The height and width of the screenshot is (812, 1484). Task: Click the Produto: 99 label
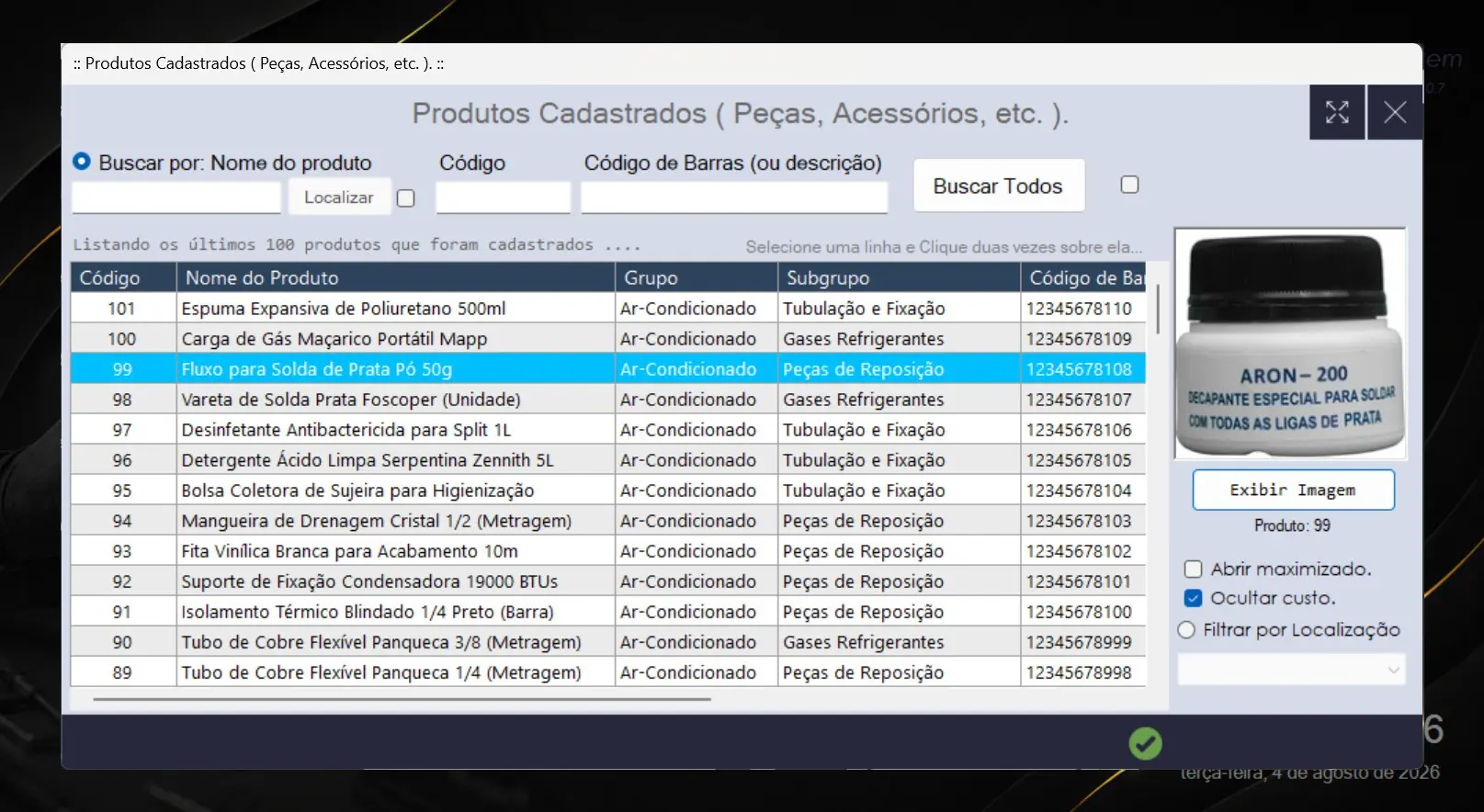[x=1292, y=525]
